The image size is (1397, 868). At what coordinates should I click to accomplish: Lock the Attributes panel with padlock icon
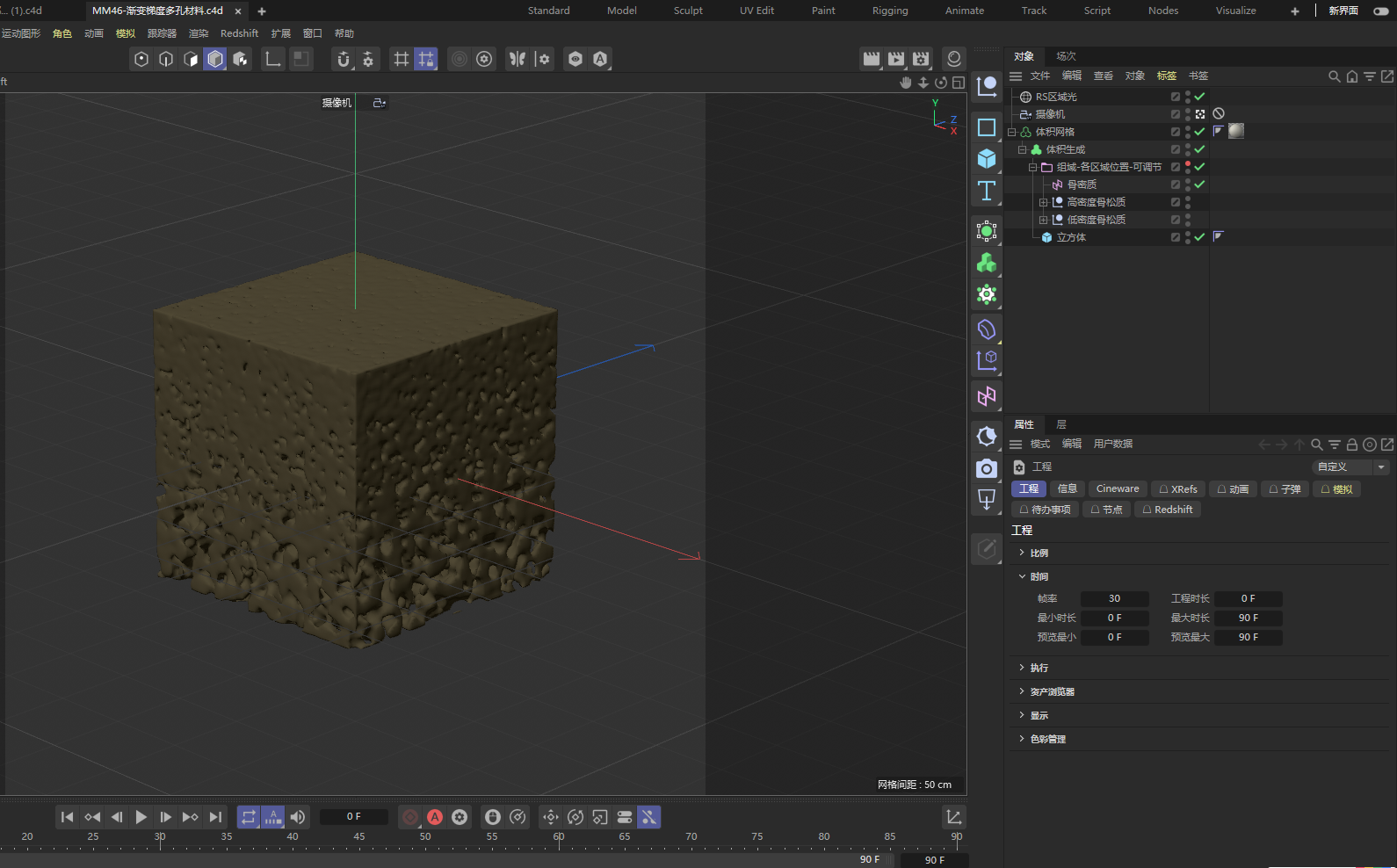pyautogui.click(x=1352, y=445)
